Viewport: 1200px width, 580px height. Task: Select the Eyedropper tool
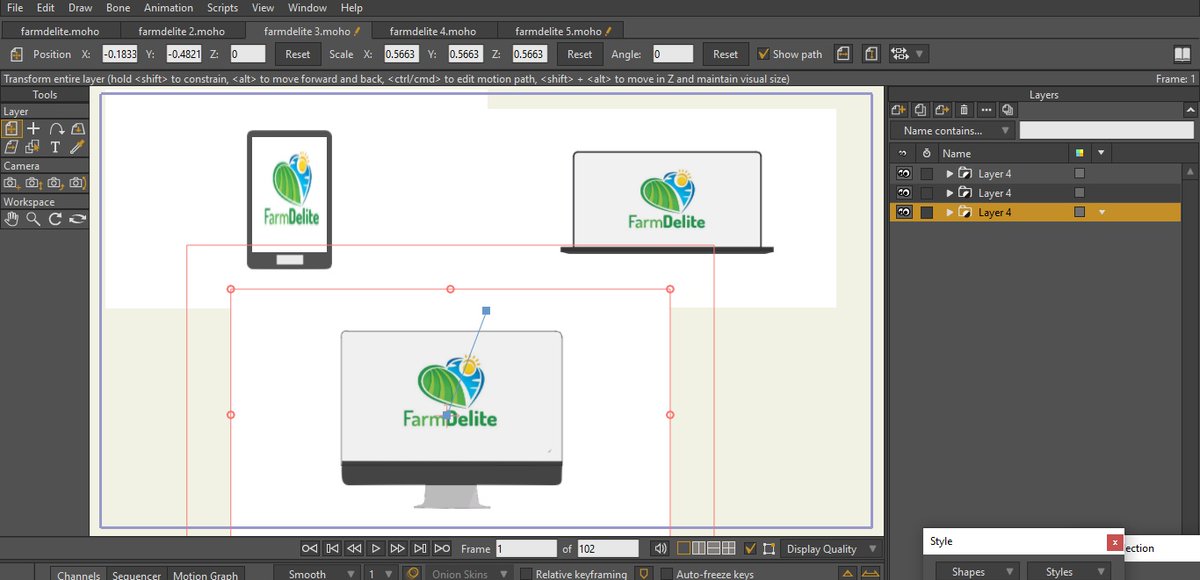78,147
